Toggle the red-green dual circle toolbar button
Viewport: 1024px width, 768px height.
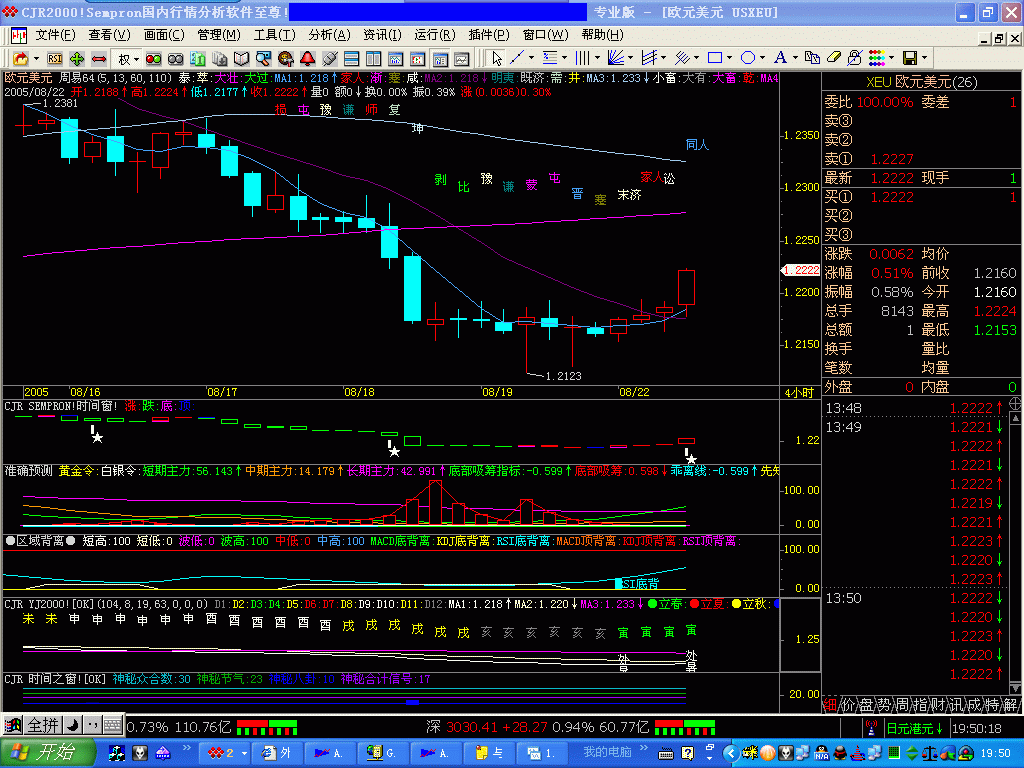[x=155, y=59]
